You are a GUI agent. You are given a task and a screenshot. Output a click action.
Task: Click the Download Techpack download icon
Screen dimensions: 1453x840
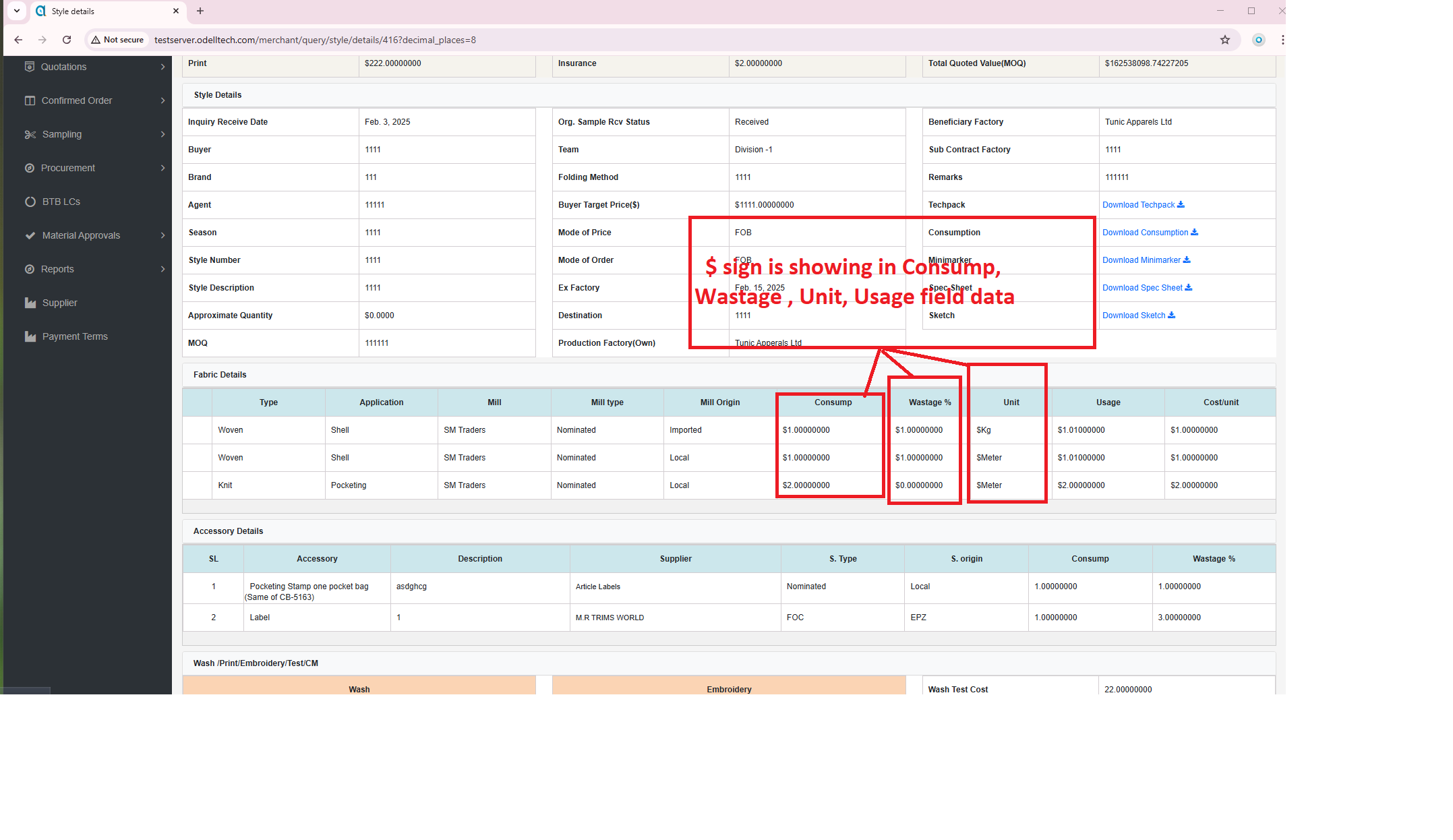coord(1181,204)
